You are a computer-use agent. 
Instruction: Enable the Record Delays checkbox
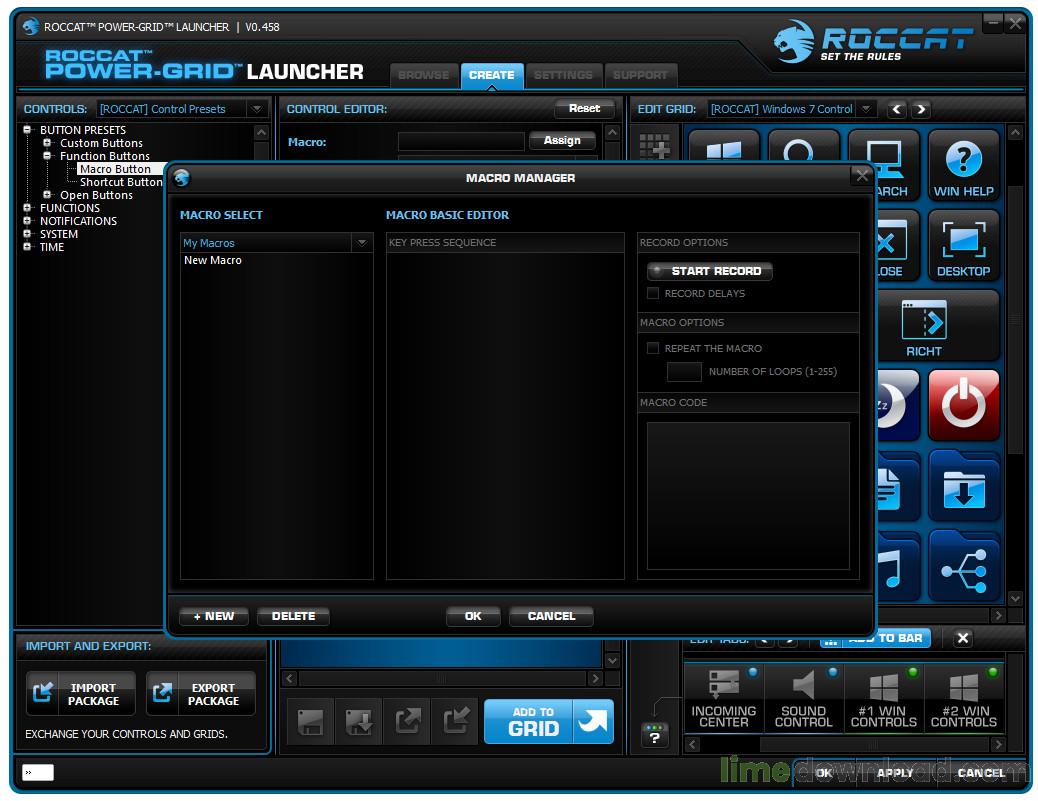[x=653, y=294]
